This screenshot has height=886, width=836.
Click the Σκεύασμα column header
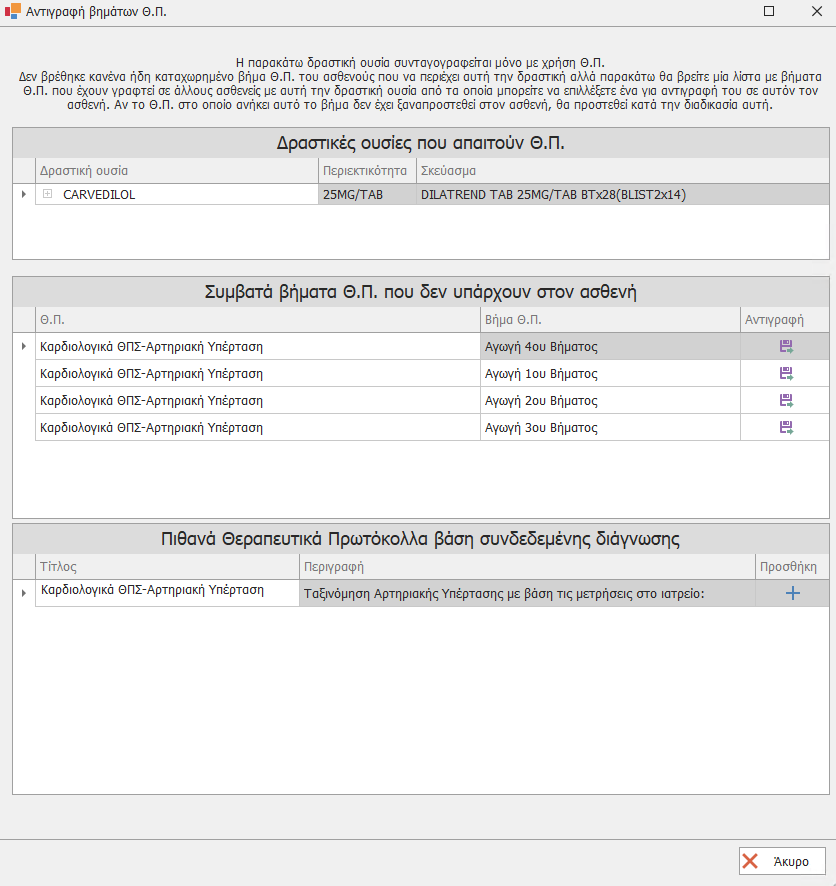pyautogui.click(x=622, y=170)
